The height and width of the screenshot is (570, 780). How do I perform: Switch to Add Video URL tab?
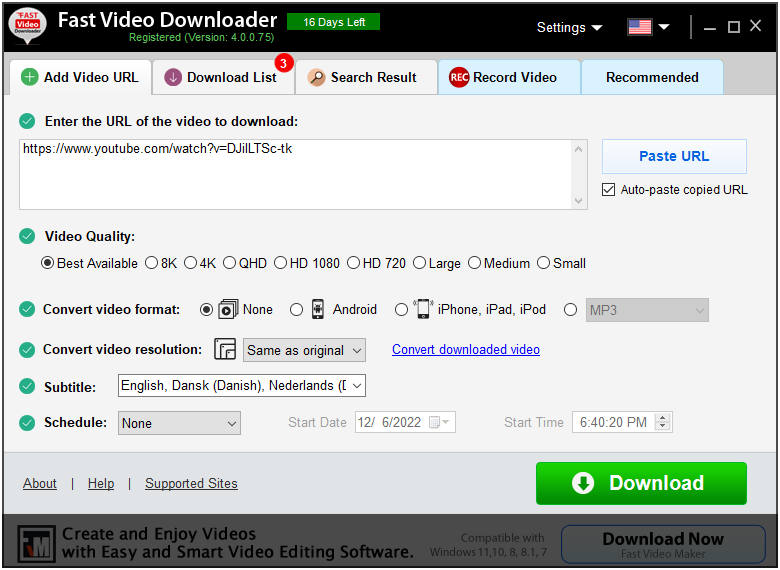pyautogui.click(x=80, y=77)
